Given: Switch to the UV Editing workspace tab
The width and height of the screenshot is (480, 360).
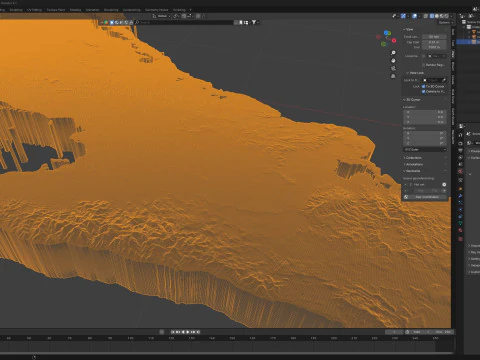Looking at the screenshot, I should pos(35,10).
